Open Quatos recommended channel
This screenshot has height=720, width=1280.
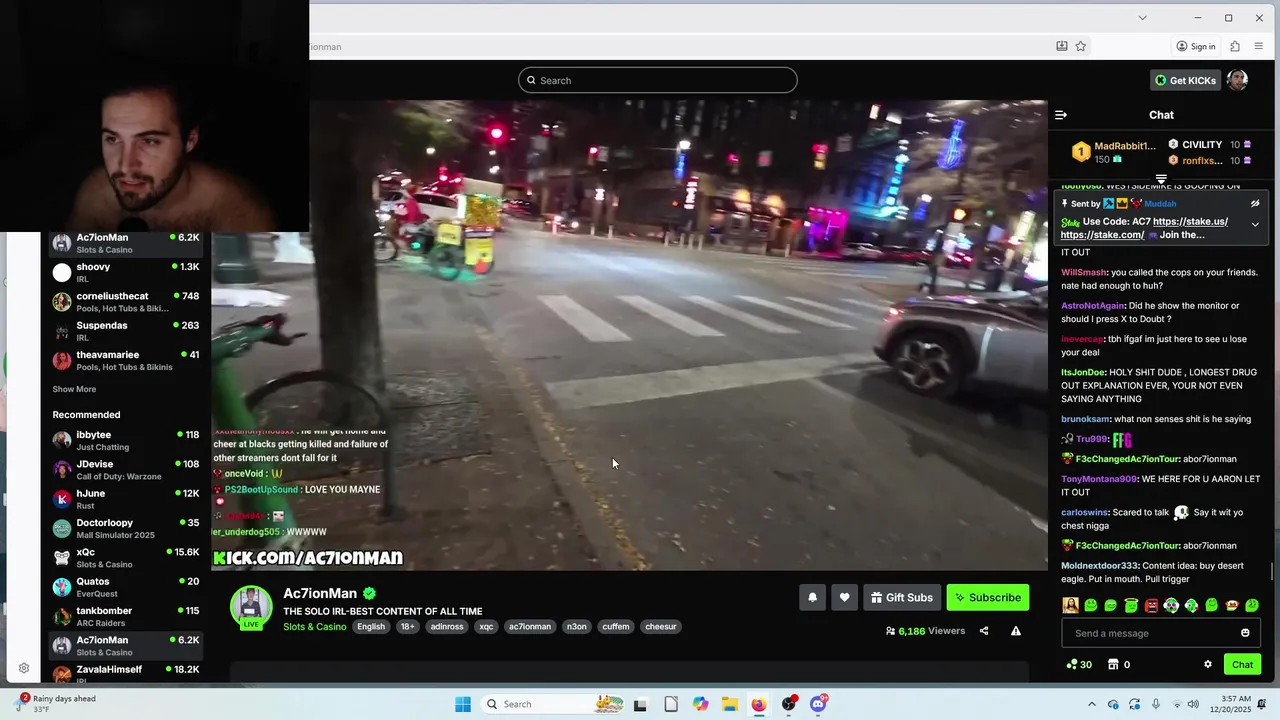(x=127, y=587)
